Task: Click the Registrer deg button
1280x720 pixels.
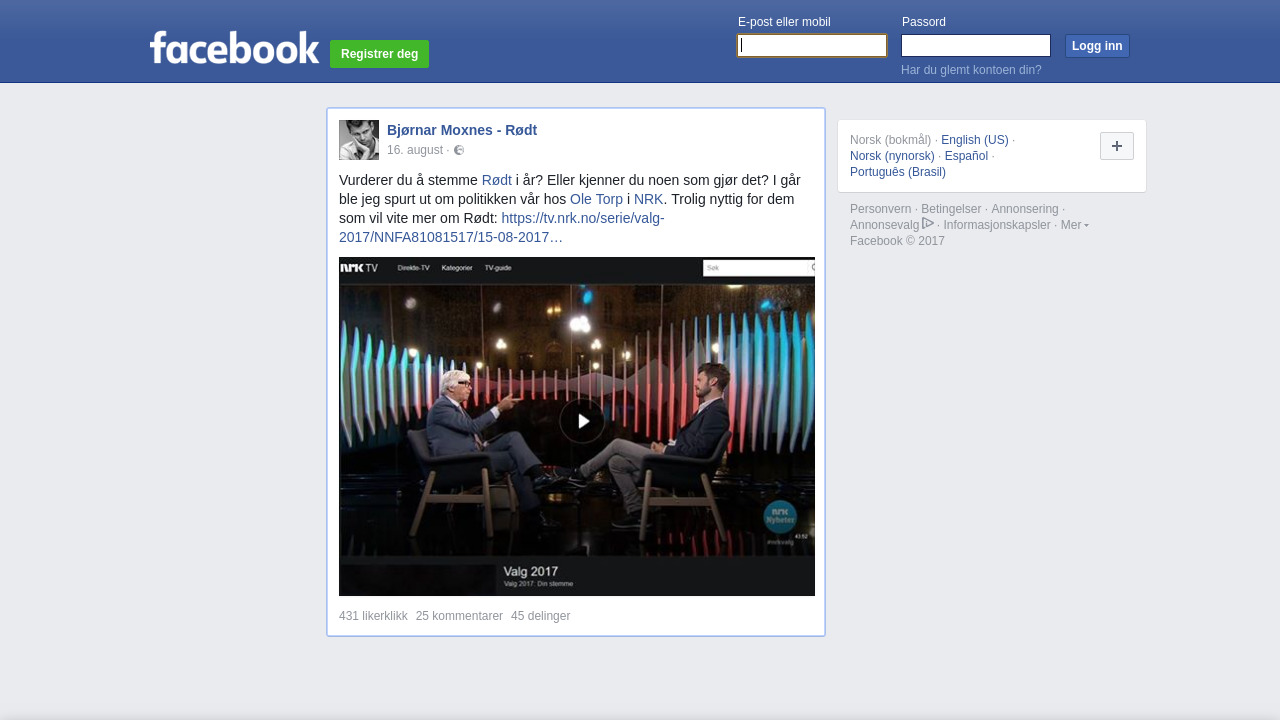Action: tap(379, 54)
